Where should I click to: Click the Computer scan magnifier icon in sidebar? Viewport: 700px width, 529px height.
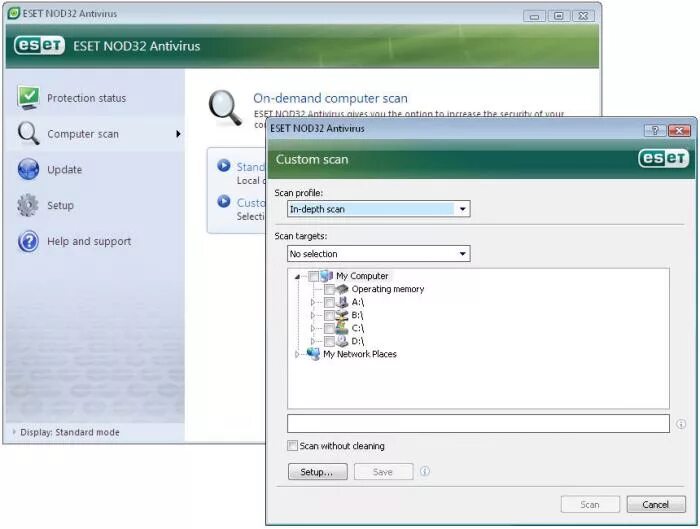coord(28,133)
